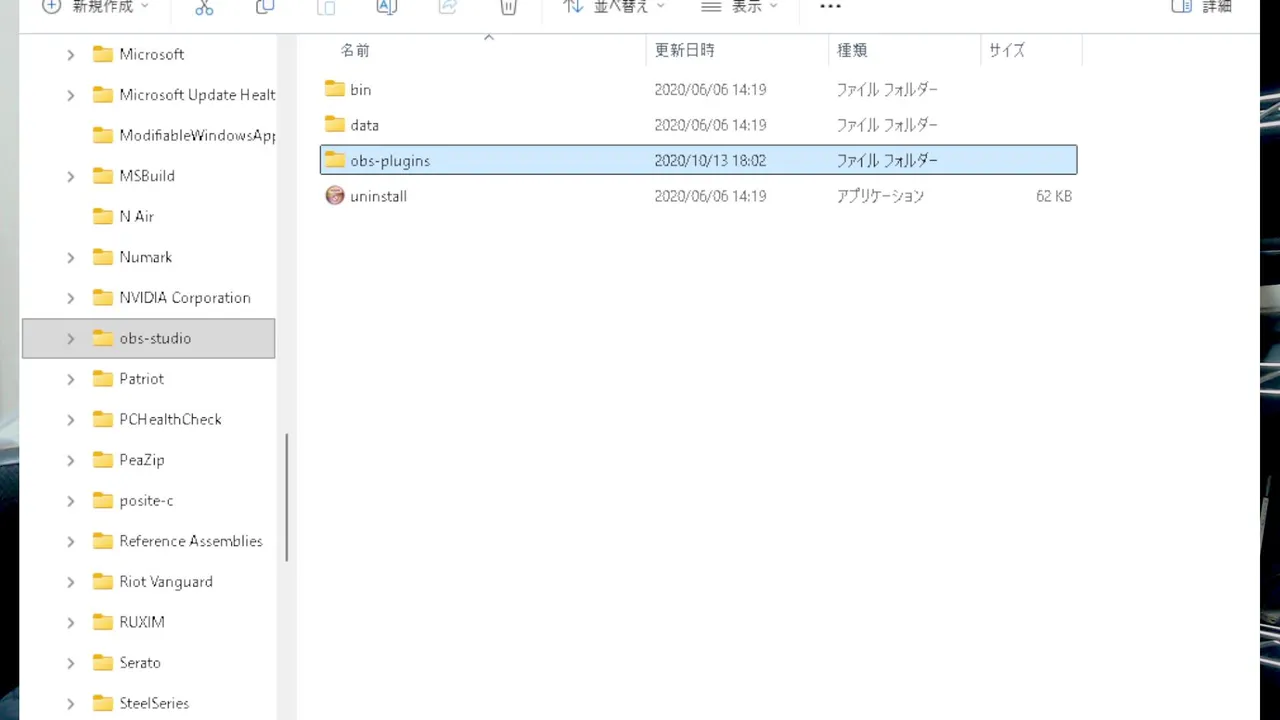Expand the PeaZip tree folder
Screen dimensions: 1280x720
(x=70, y=460)
